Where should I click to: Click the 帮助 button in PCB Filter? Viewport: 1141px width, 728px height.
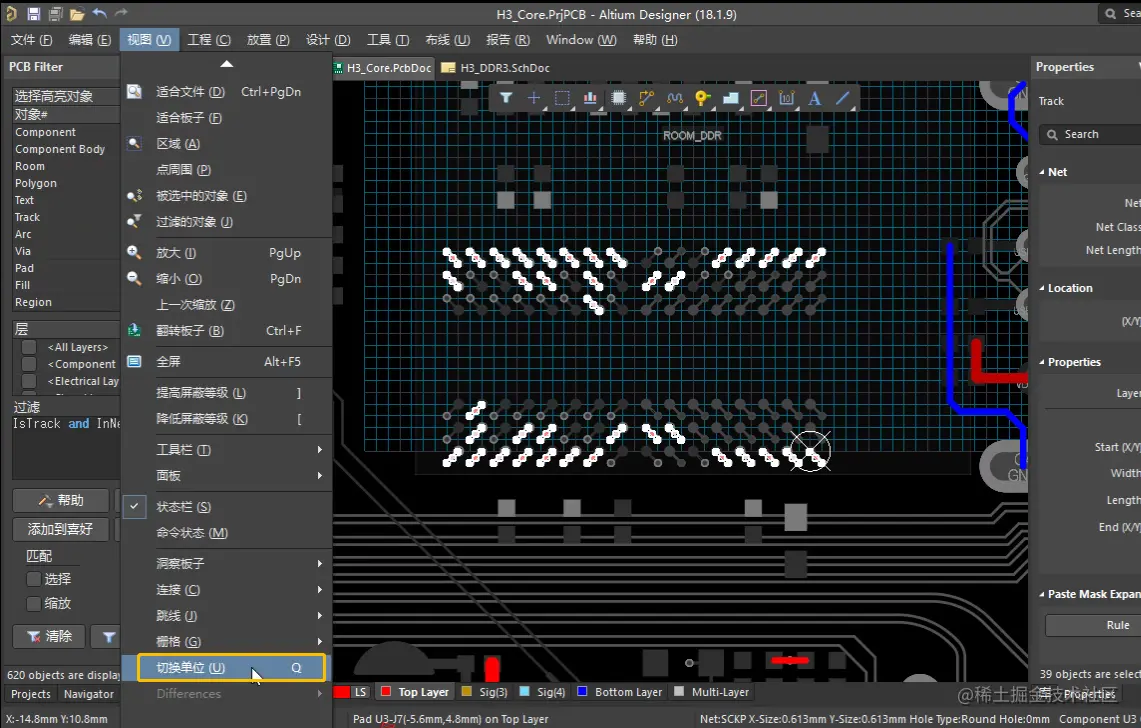point(61,500)
